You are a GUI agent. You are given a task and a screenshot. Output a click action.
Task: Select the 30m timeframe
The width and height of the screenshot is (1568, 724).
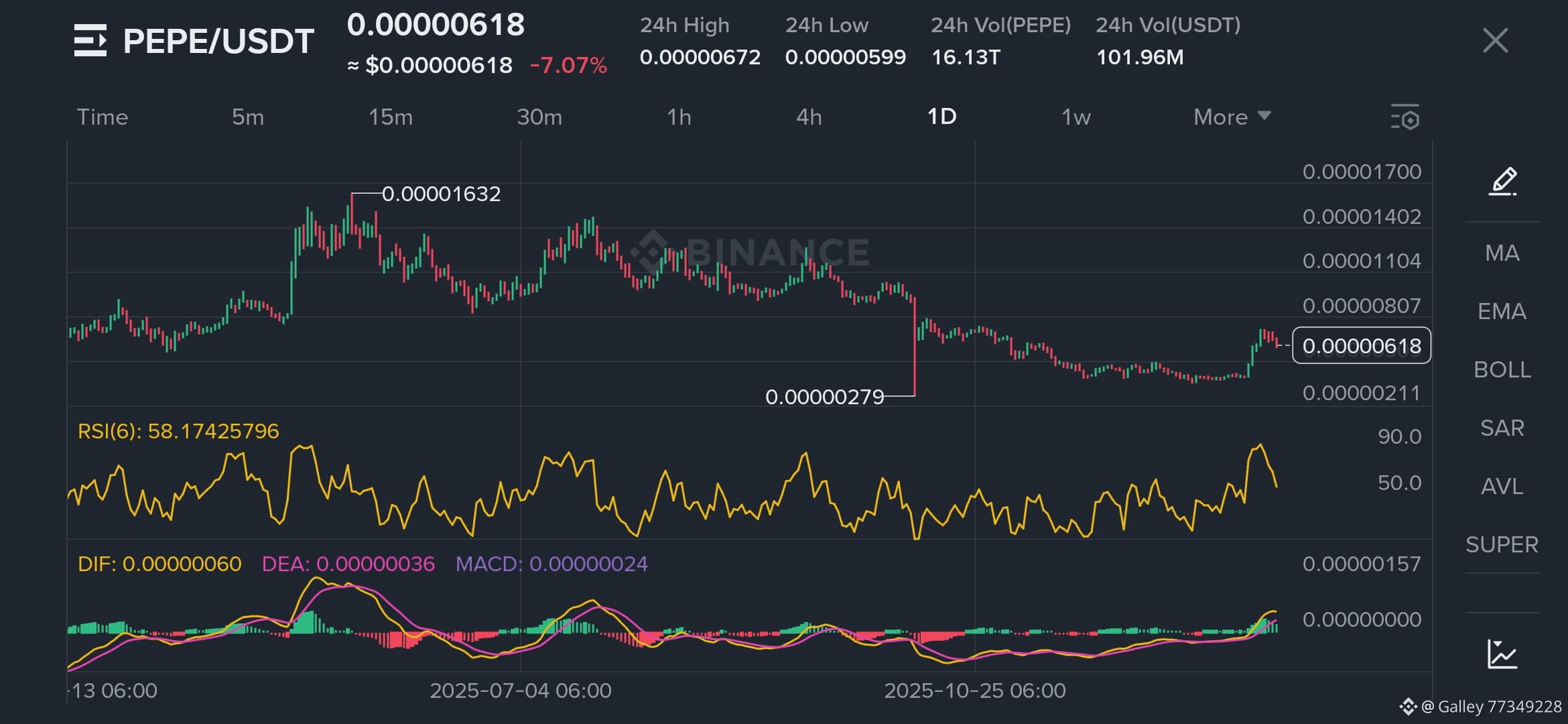539,117
